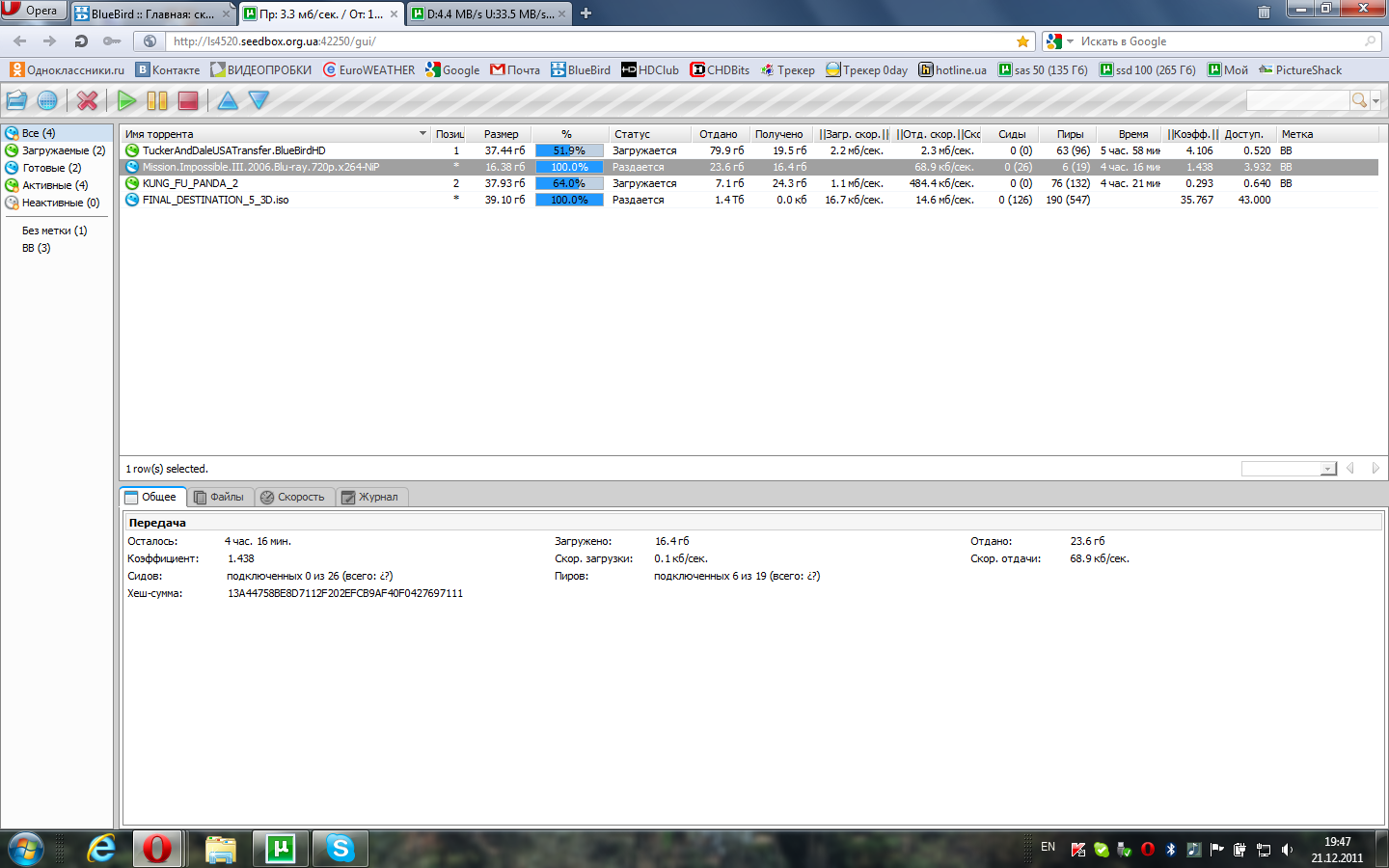Sort by the Размер column header
1389x868 pixels.
(502, 134)
